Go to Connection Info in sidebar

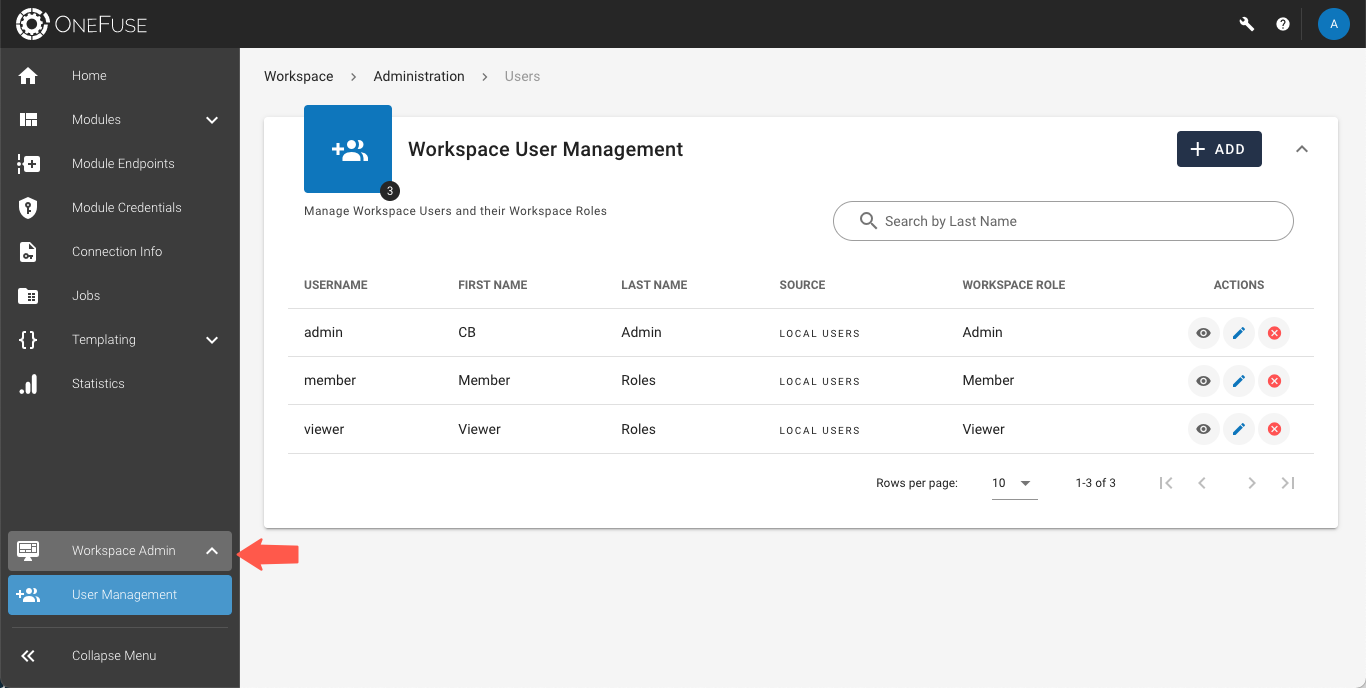point(116,252)
